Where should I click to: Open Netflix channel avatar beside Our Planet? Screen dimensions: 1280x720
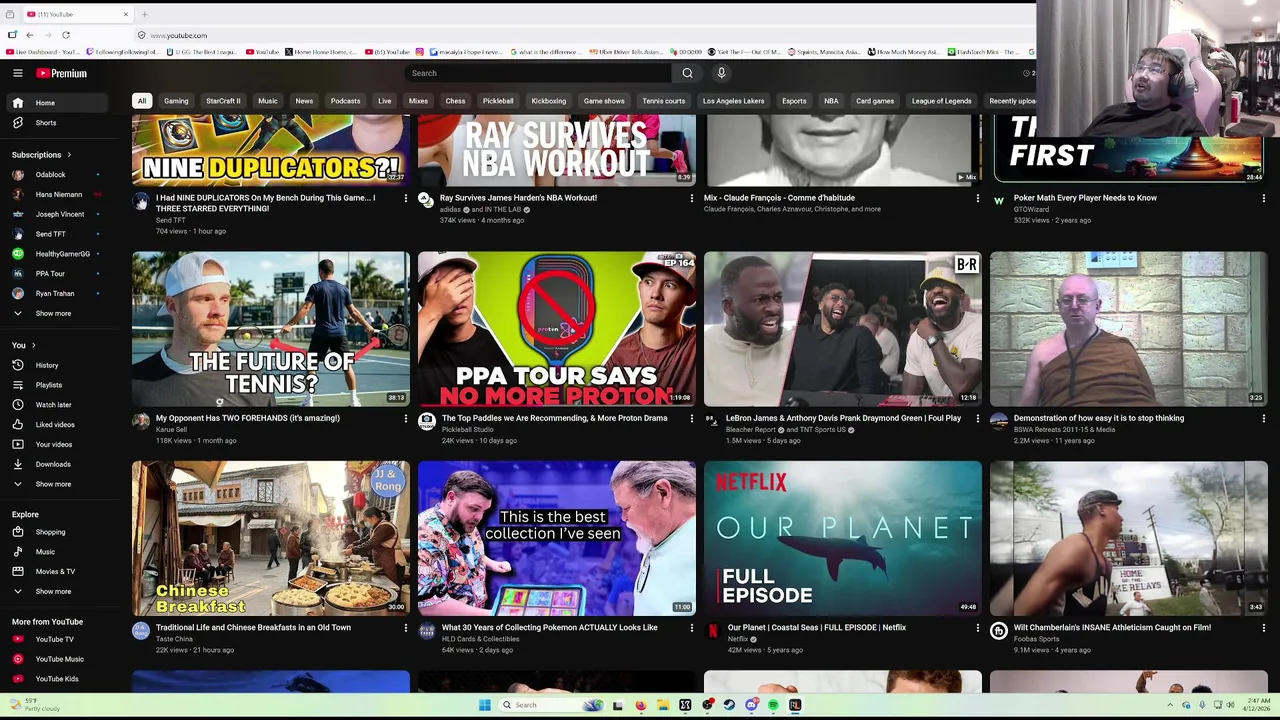point(713,631)
